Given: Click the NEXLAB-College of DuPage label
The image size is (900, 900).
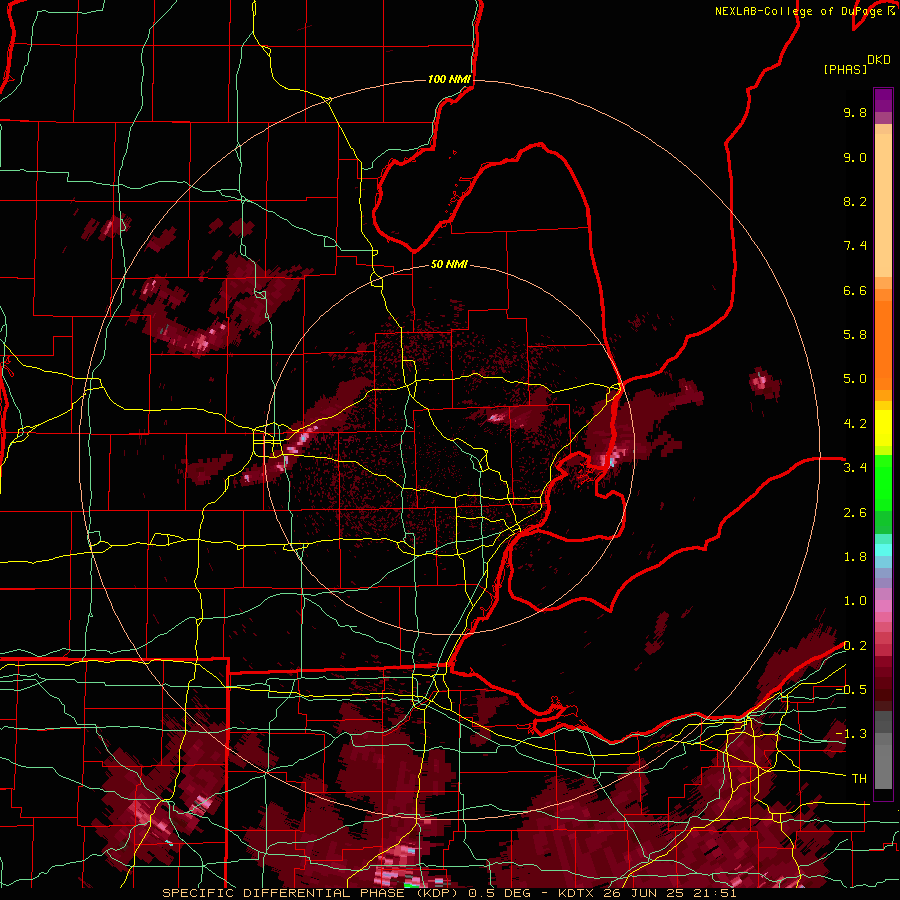Looking at the screenshot, I should (x=801, y=11).
